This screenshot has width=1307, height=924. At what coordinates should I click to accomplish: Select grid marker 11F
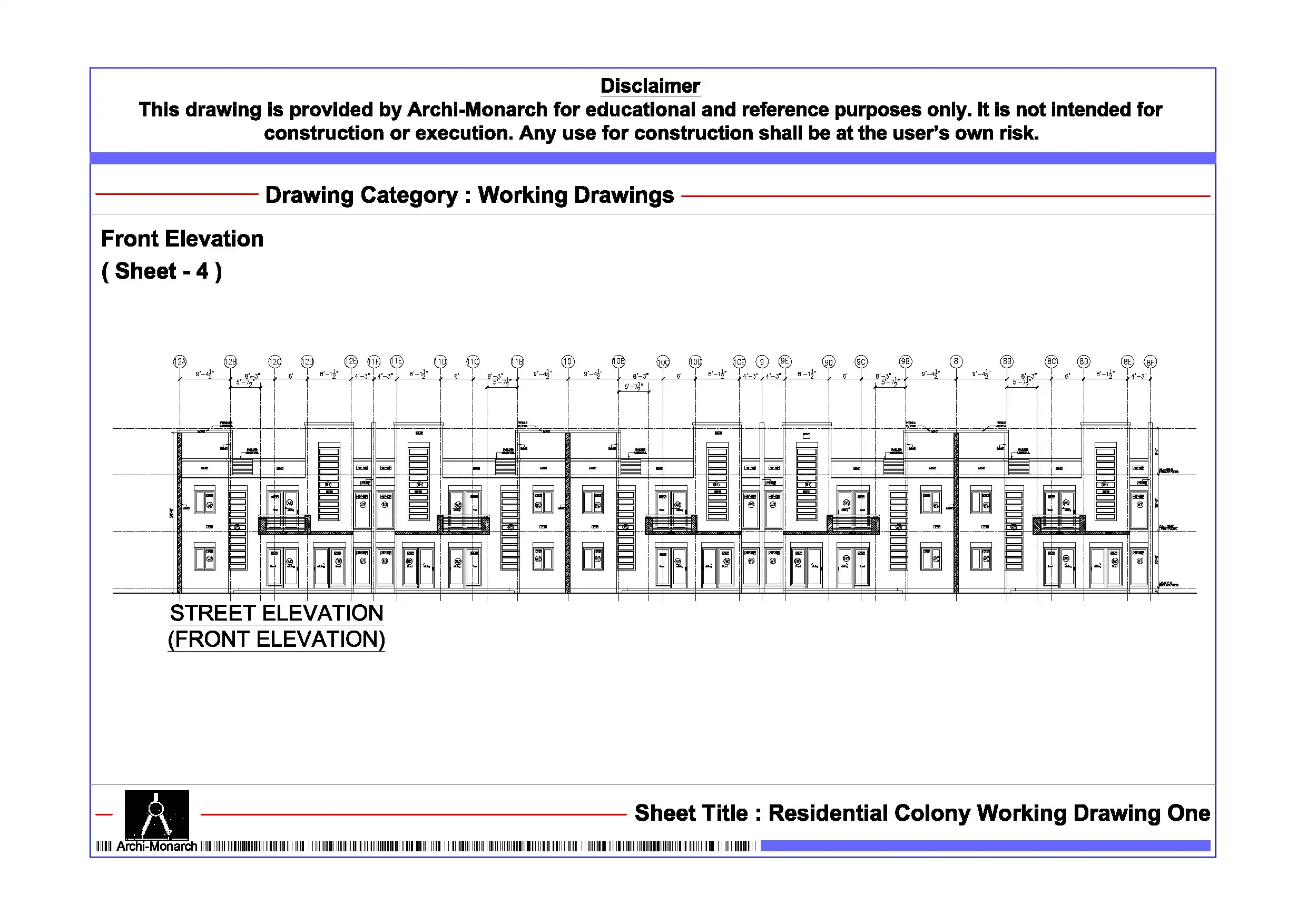[x=374, y=361]
